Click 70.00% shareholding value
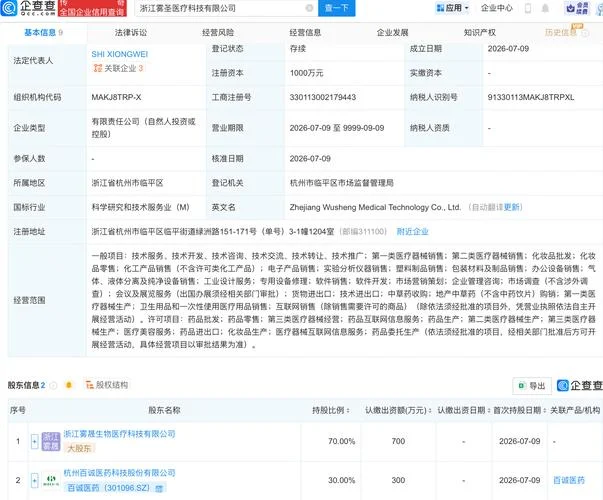Image resolution: width=603 pixels, height=500 pixels. tap(341, 442)
